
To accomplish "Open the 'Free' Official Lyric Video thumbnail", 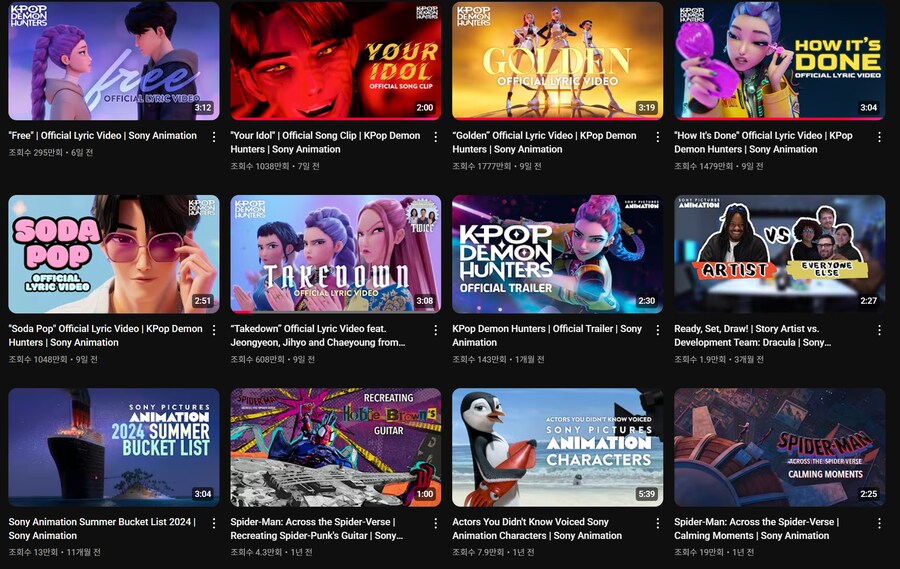I will (114, 61).
